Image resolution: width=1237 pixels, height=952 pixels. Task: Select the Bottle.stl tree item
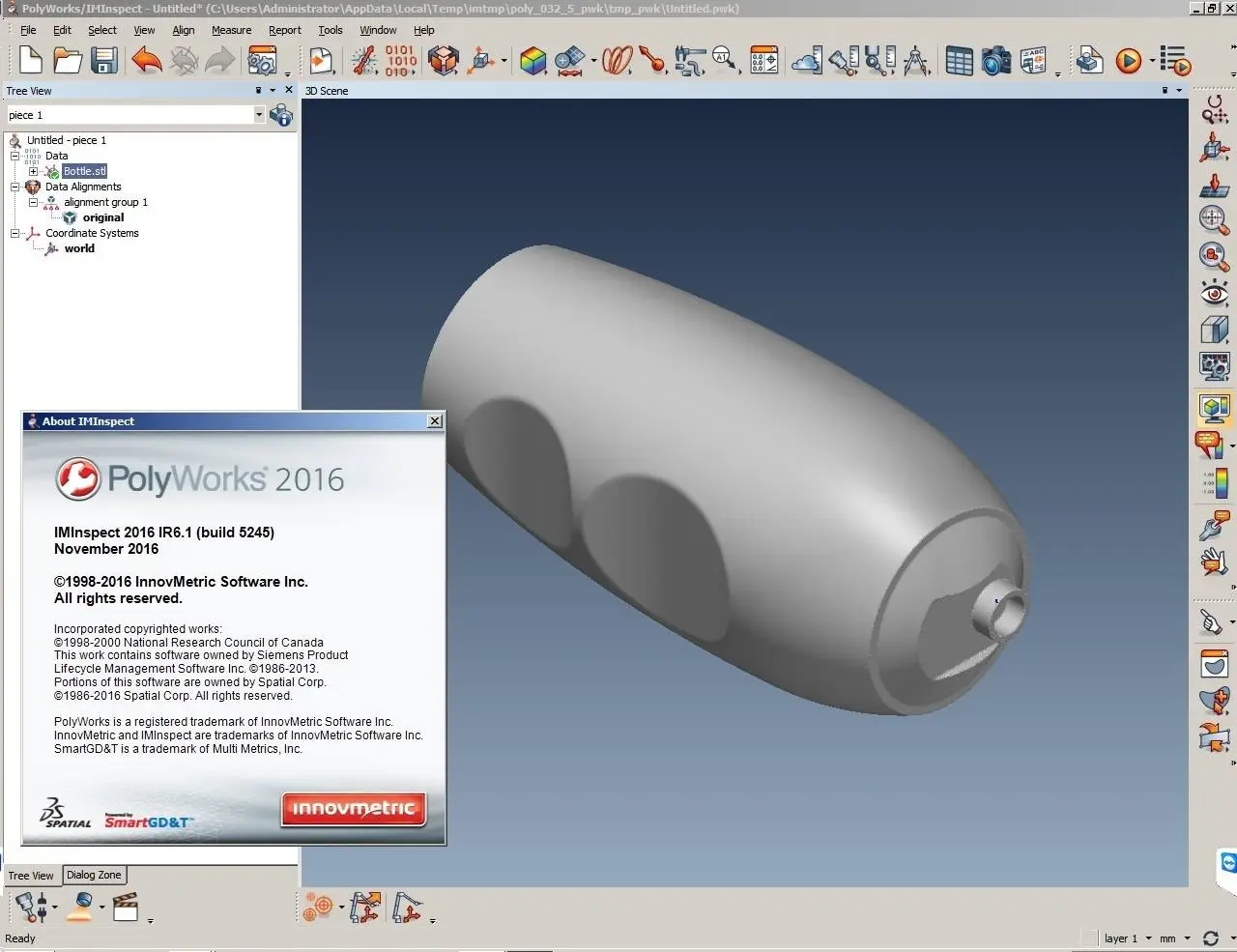[x=85, y=171]
